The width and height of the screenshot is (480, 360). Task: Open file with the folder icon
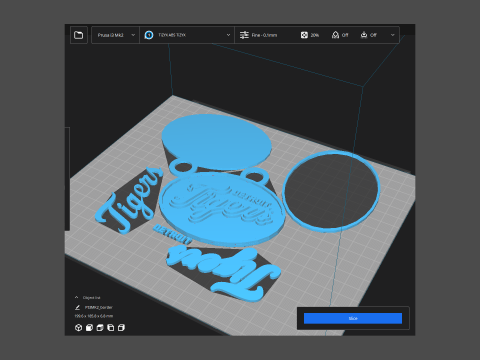click(x=79, y=35)
